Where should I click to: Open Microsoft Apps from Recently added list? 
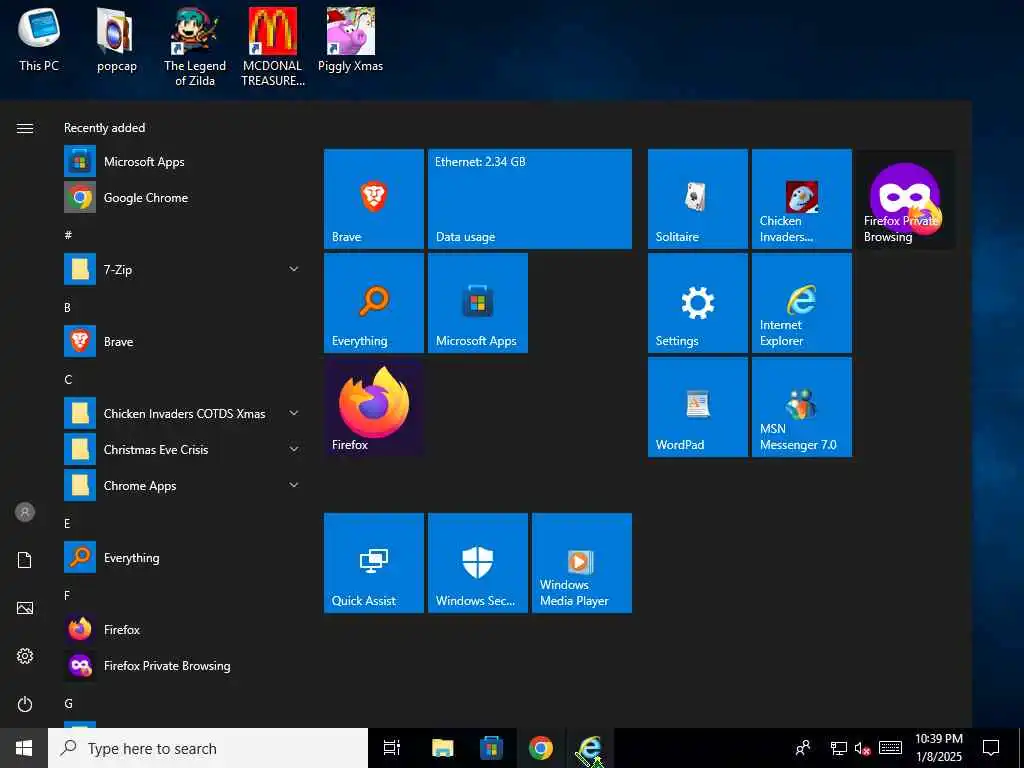point(183,161)
